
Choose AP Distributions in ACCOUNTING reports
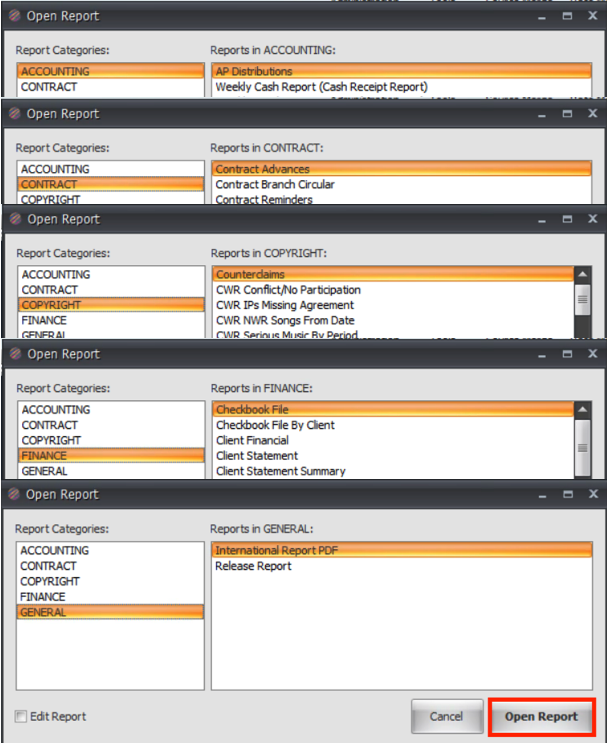click(254, 72)
